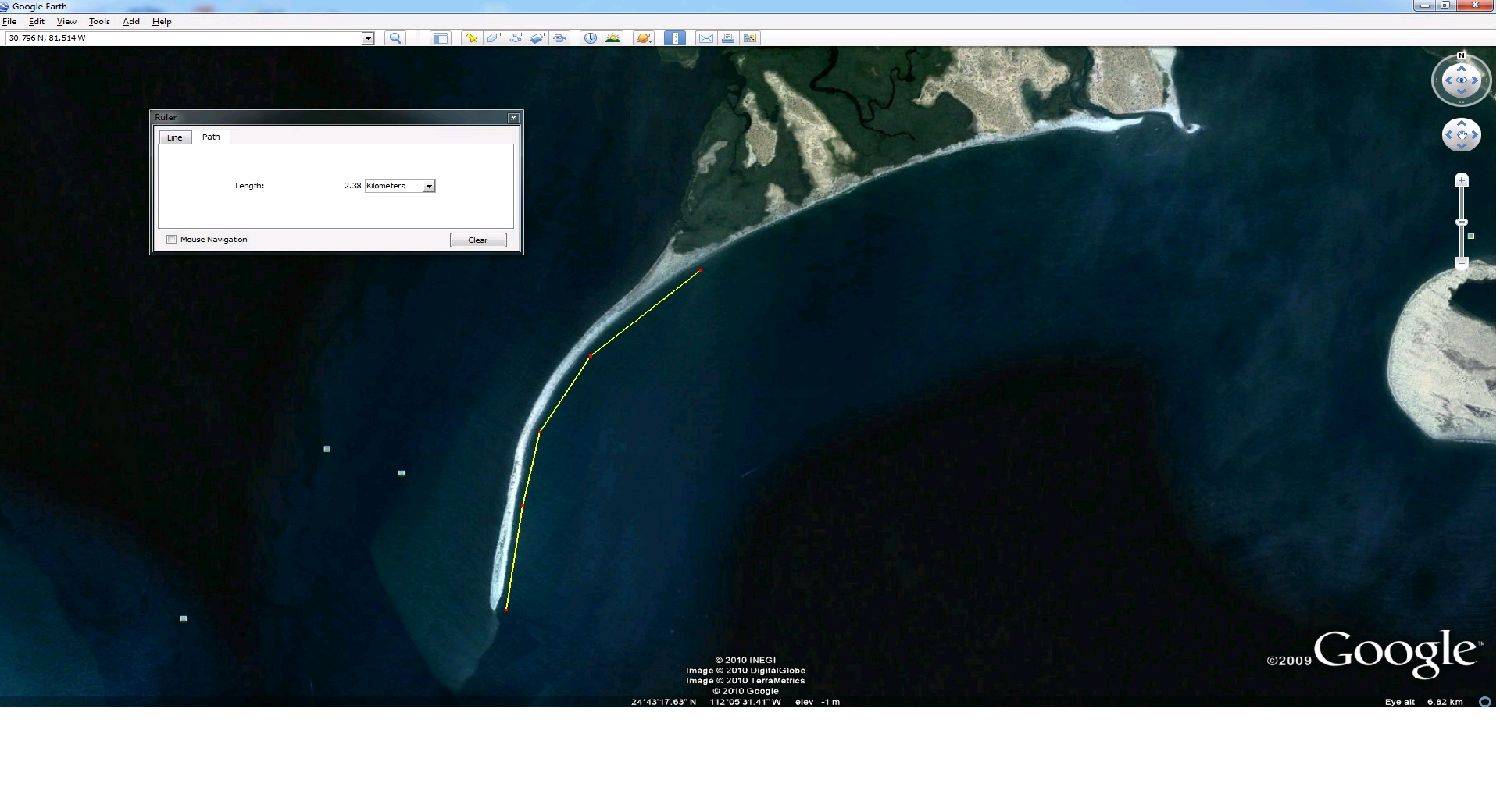1500x812 pixels.
Task: Click the N north compass marker
Action: (x=1461, y=56)
